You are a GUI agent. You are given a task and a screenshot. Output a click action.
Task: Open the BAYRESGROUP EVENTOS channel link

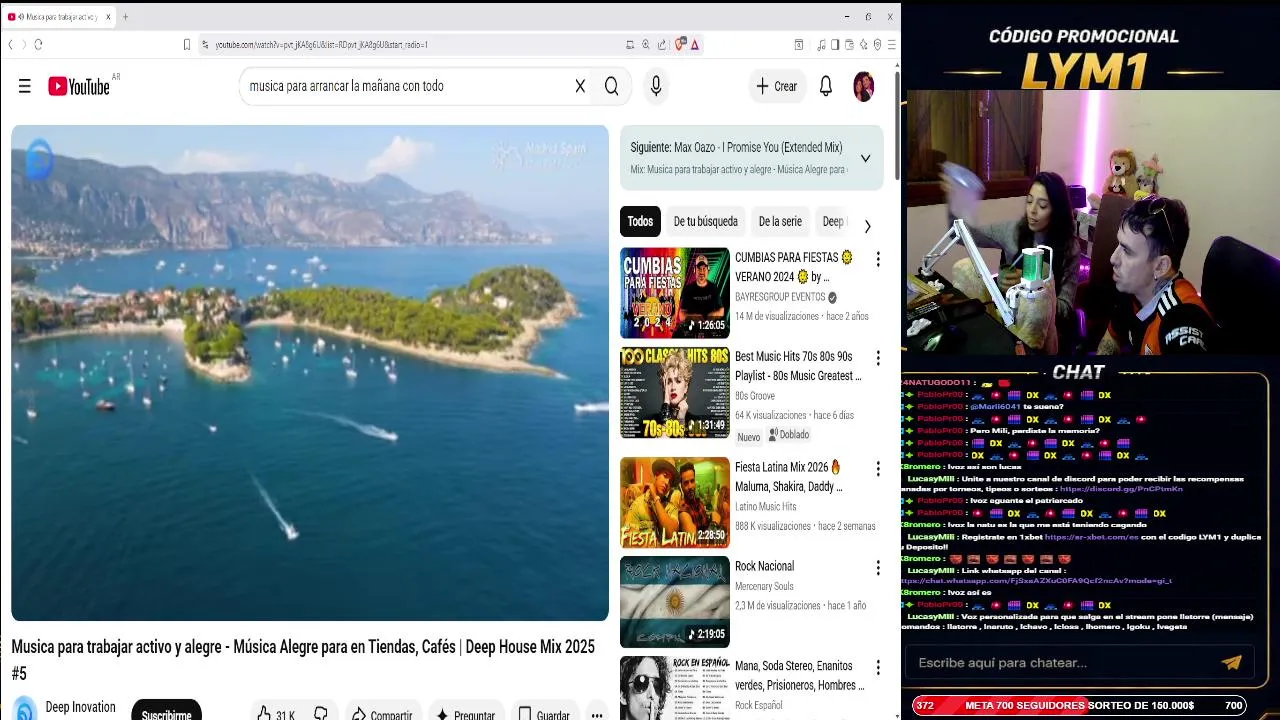(x=780, y=297)
